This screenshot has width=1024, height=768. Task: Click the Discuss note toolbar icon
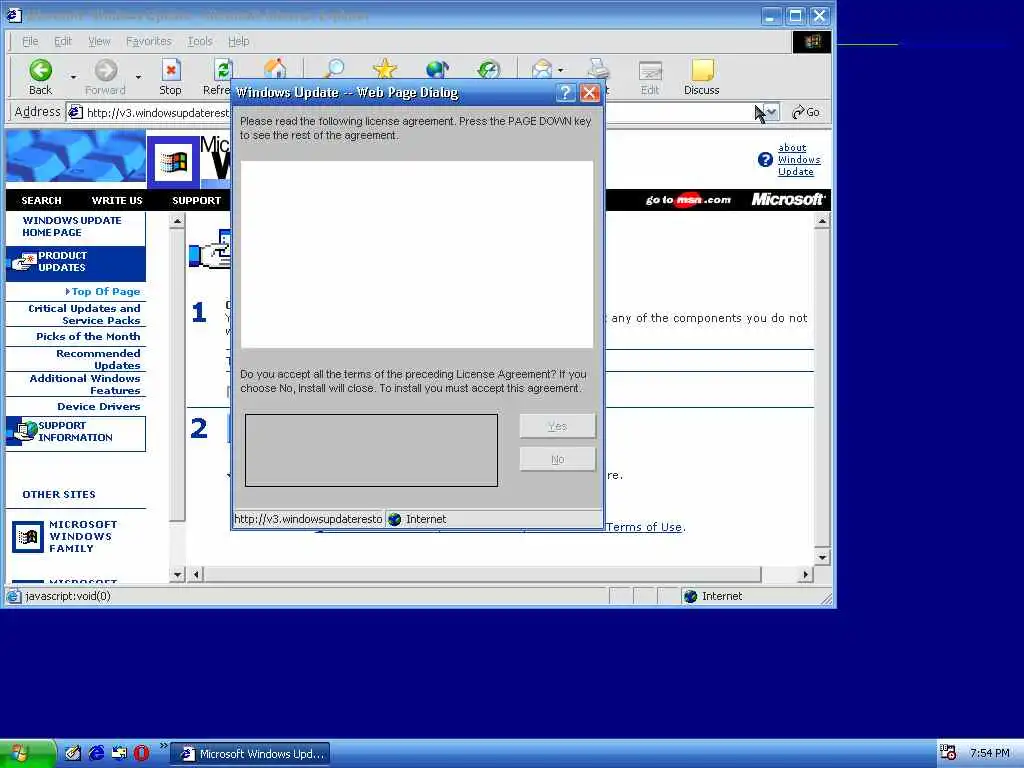(702, 71)
